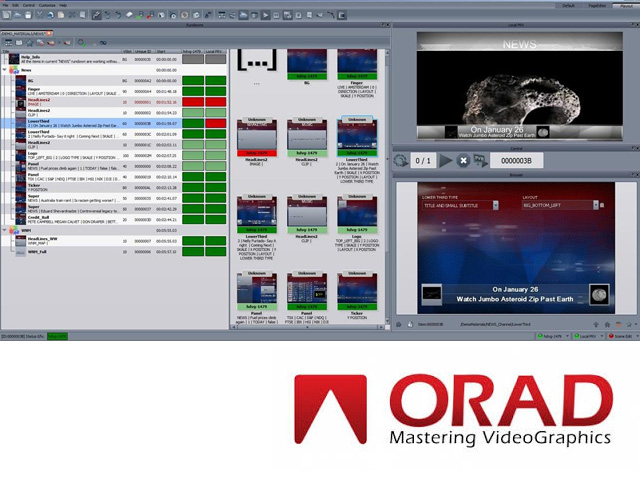Click the Undo arrow toolbar icon
The width and height of the screenshot is (640, 480).
pos(107,16)
